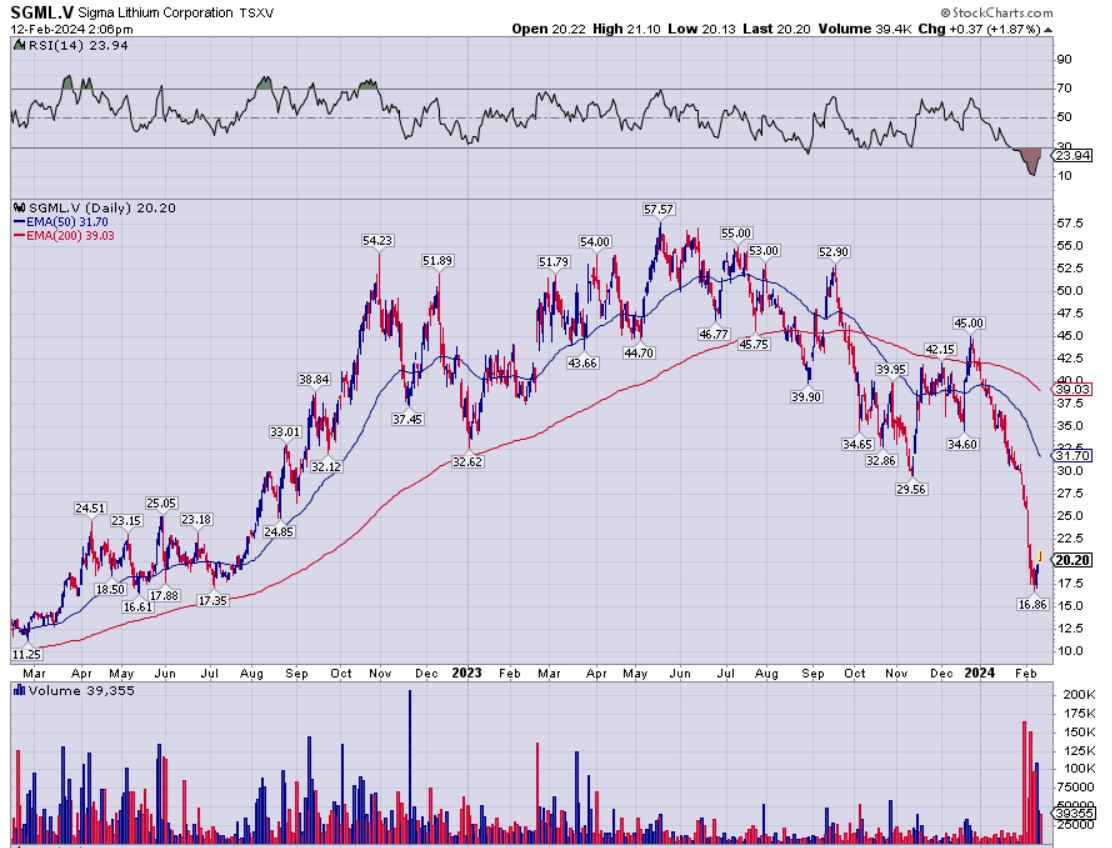Click the 39.90 trough label
1112x848 pixels.
tap(806, 396)
